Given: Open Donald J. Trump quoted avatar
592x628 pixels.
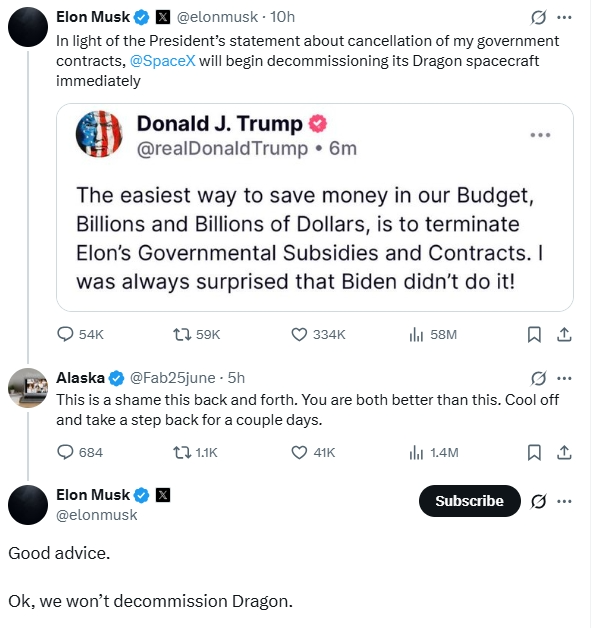Looking at the screenshot, I should pos(99,134).
